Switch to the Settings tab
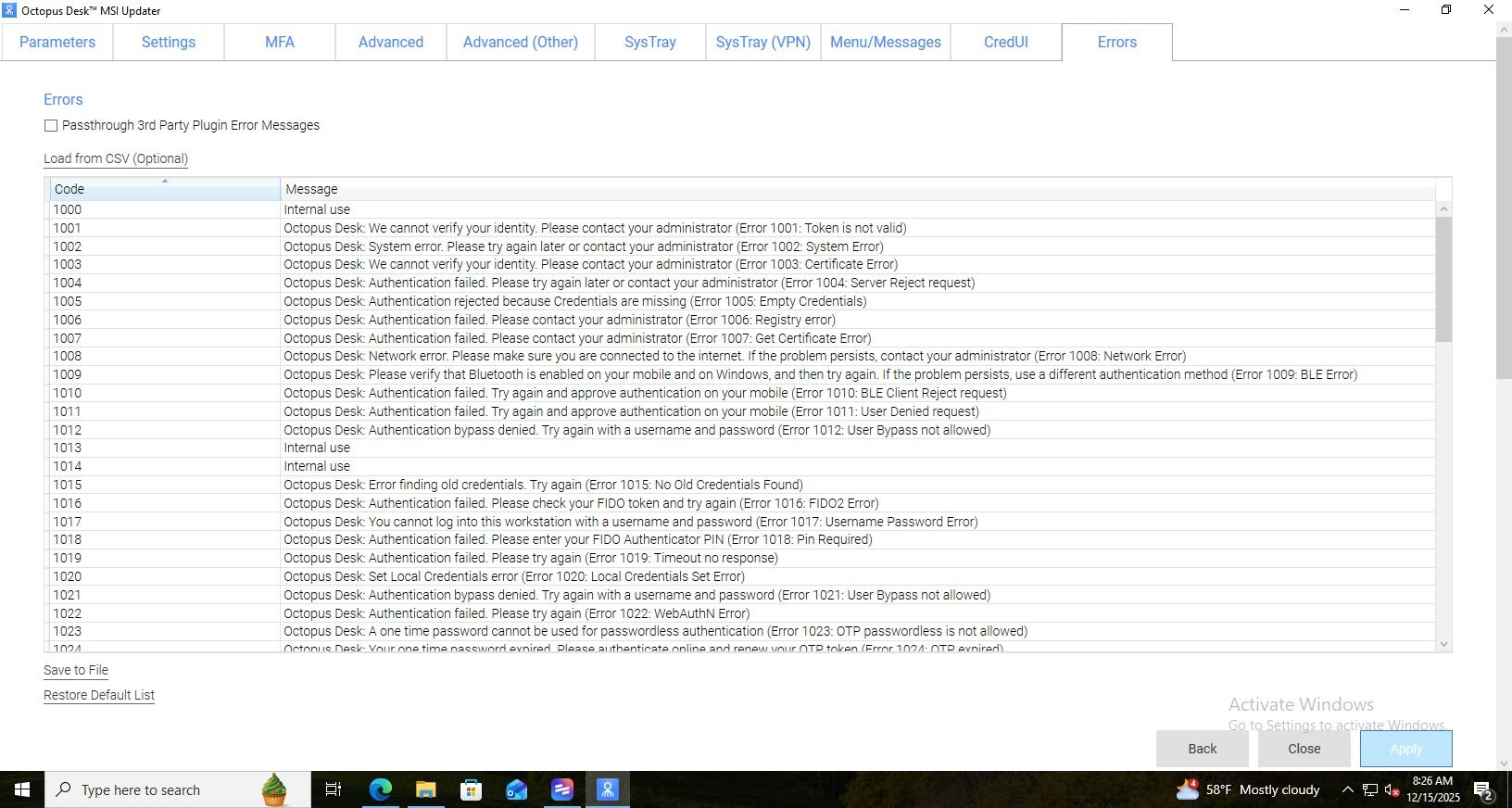 (169, 42)
